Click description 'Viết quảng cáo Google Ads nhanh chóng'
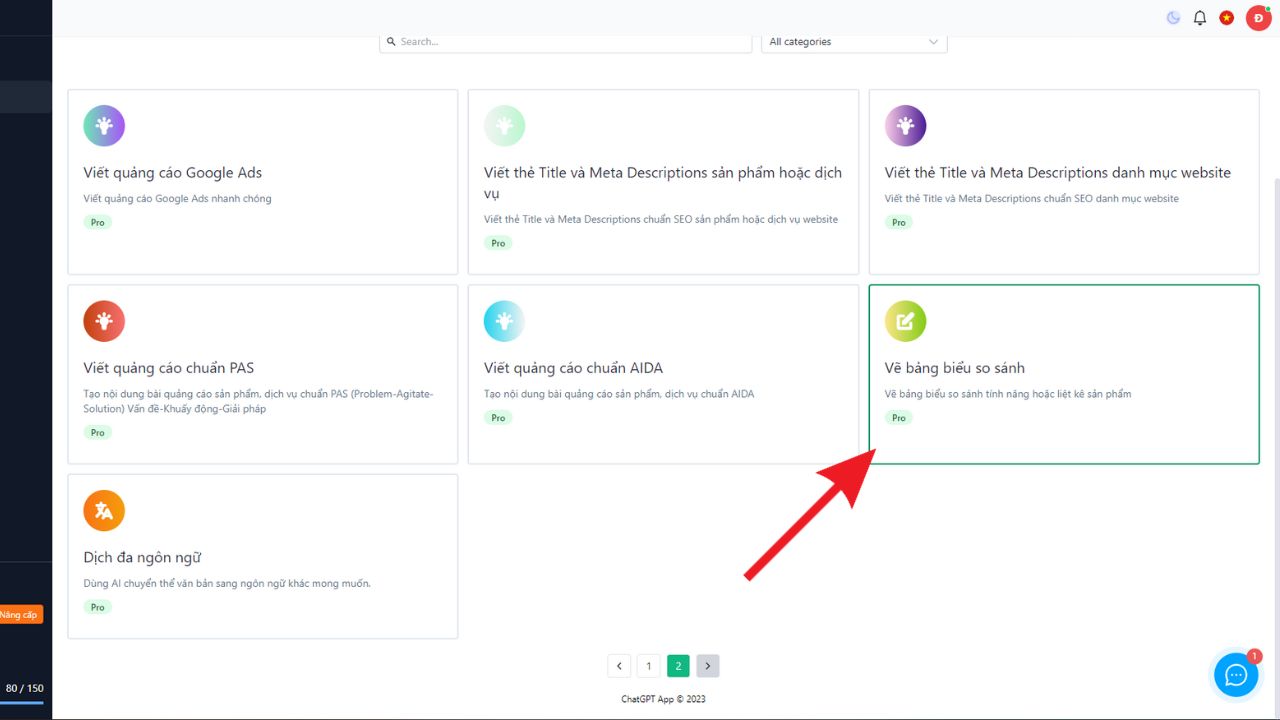Viewport: 1280px width, 720px height. 178,199
